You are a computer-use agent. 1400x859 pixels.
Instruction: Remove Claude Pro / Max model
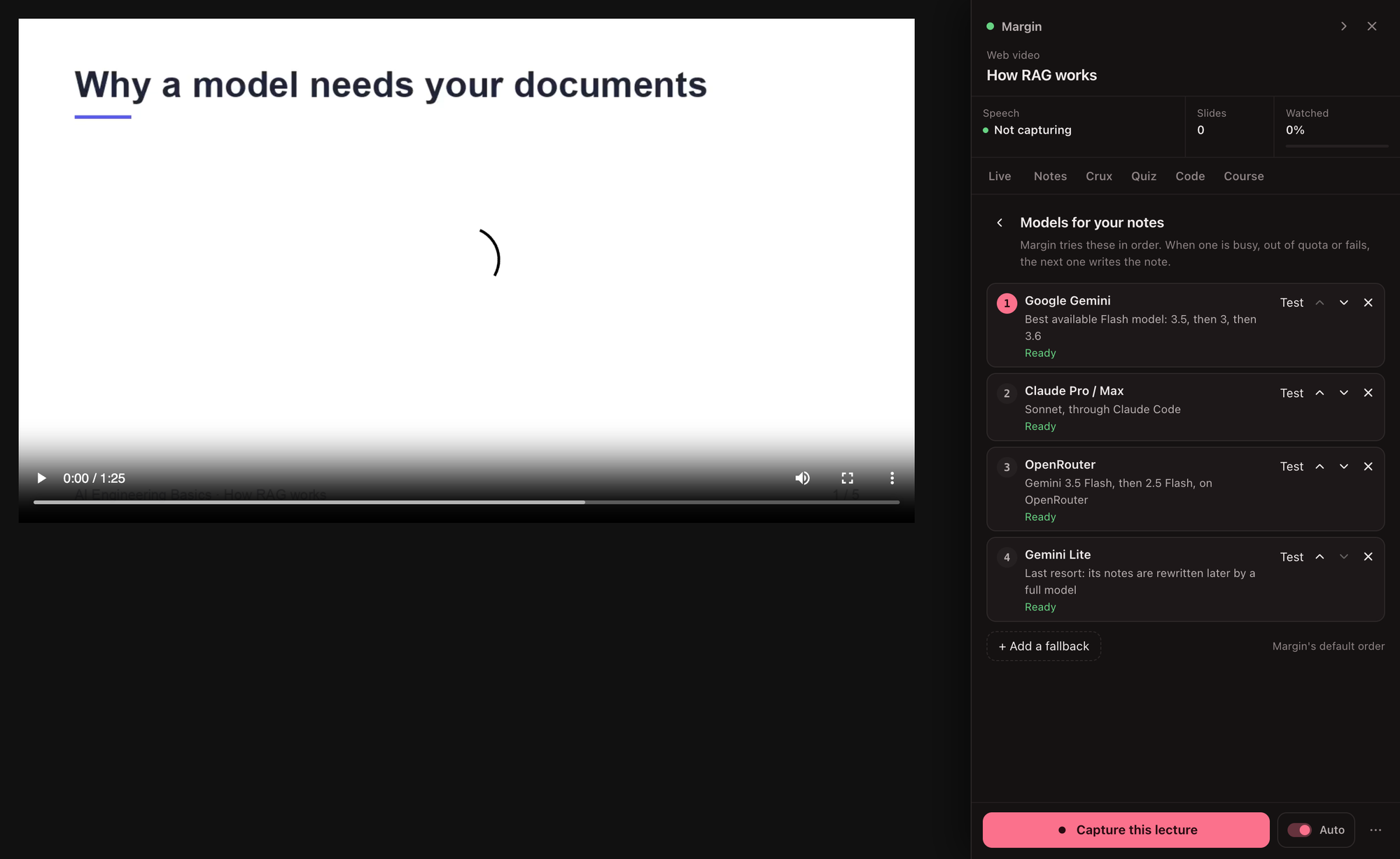point(1368,393)
